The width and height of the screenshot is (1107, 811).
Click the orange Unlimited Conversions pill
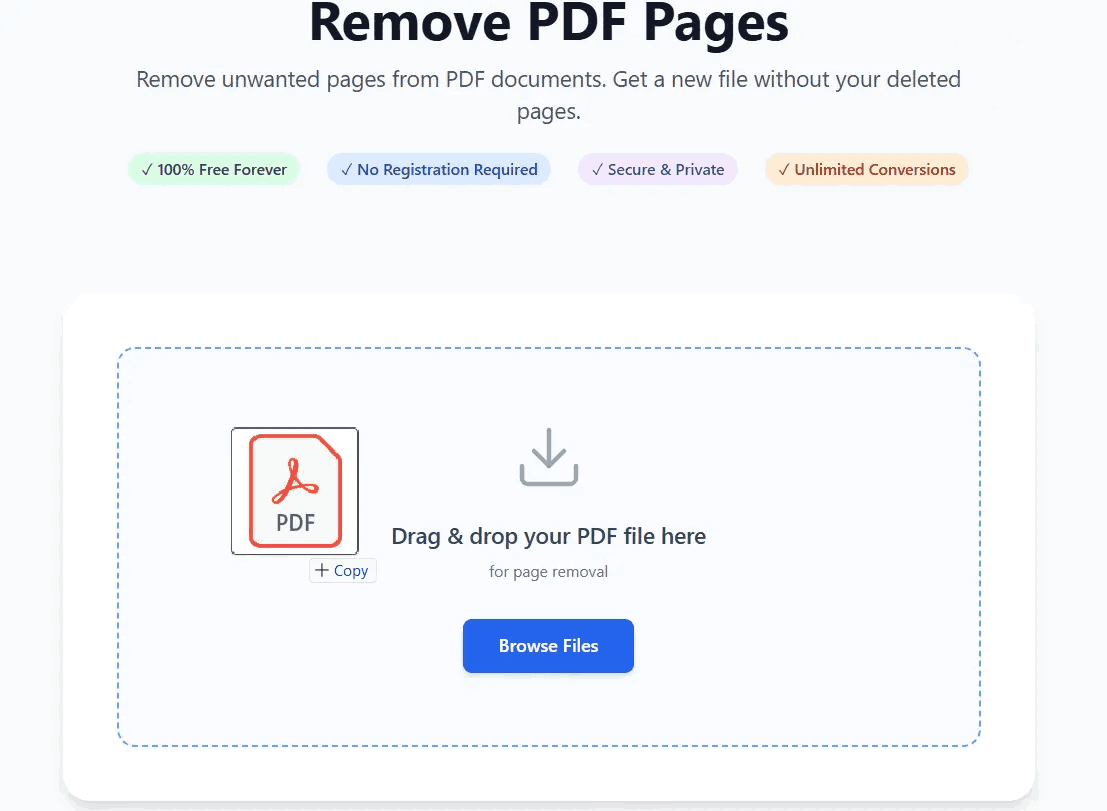click(x=866, y=169)
